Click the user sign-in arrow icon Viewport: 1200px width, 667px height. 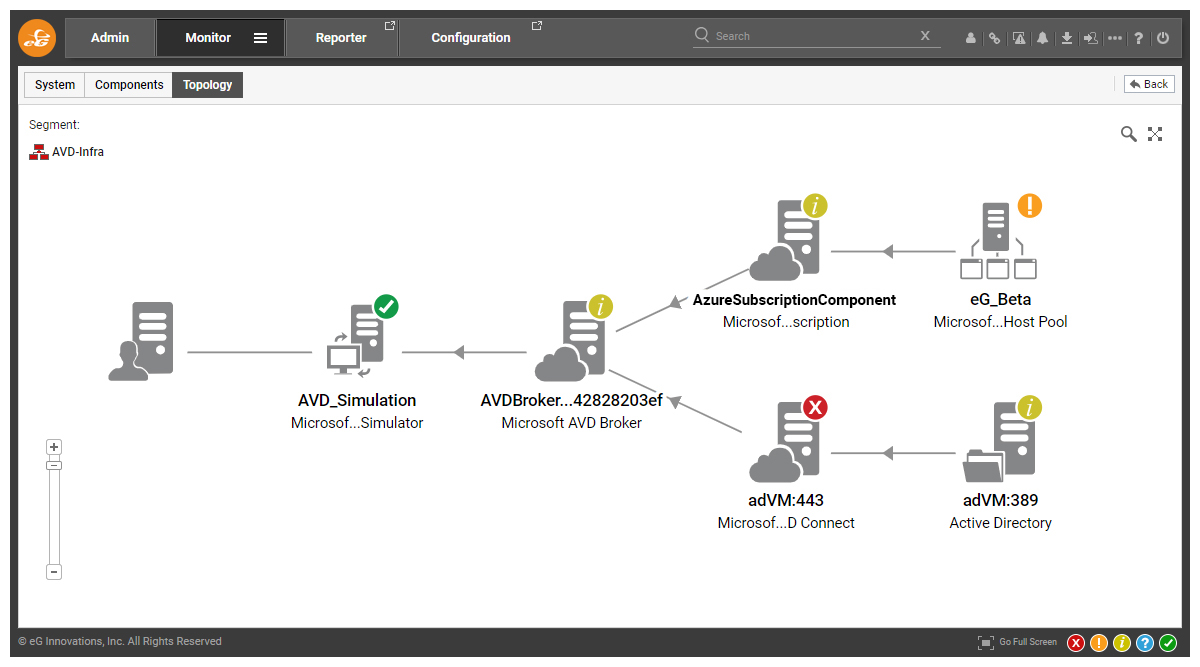tap(1091, 38)
